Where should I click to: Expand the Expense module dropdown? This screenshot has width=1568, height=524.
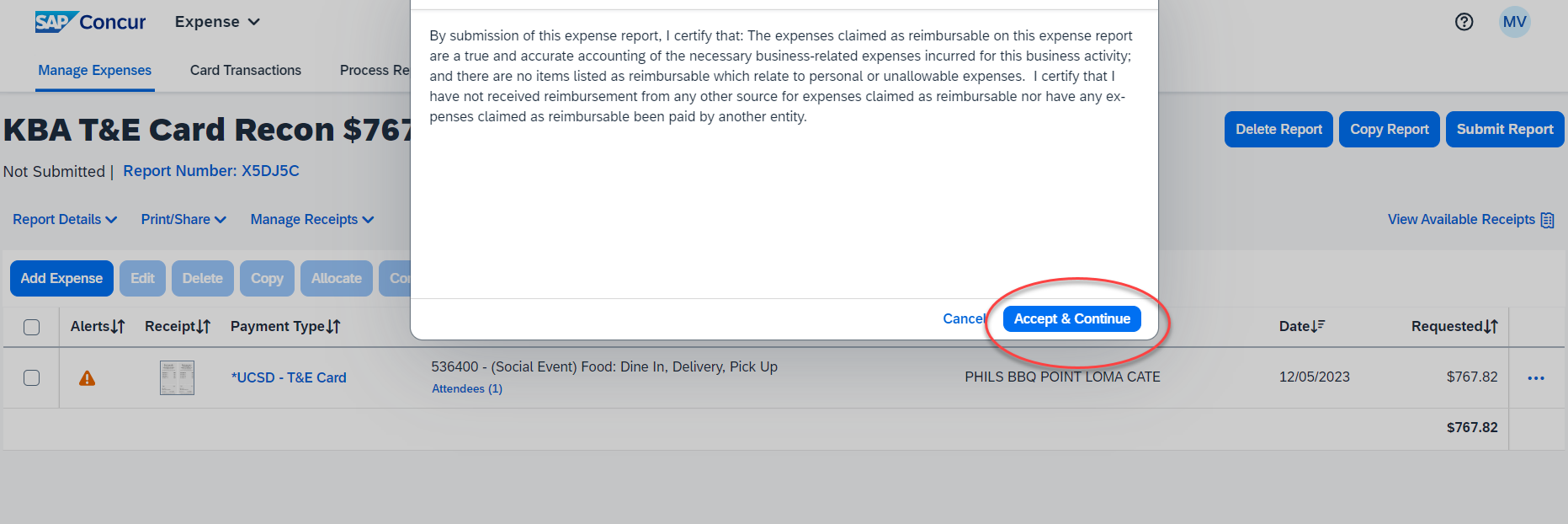coord(217,22)
